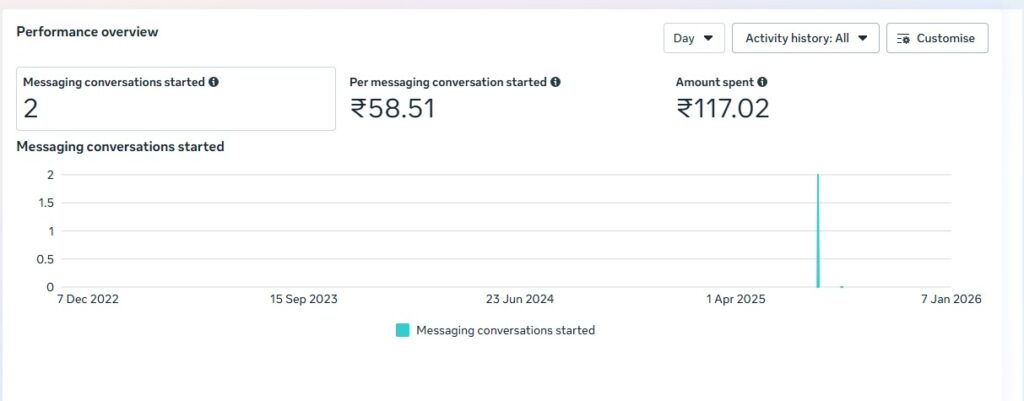1024x401 pixels.
Task: Select the 23 Jun 2024 axis date
Action: tap(519, 299)
